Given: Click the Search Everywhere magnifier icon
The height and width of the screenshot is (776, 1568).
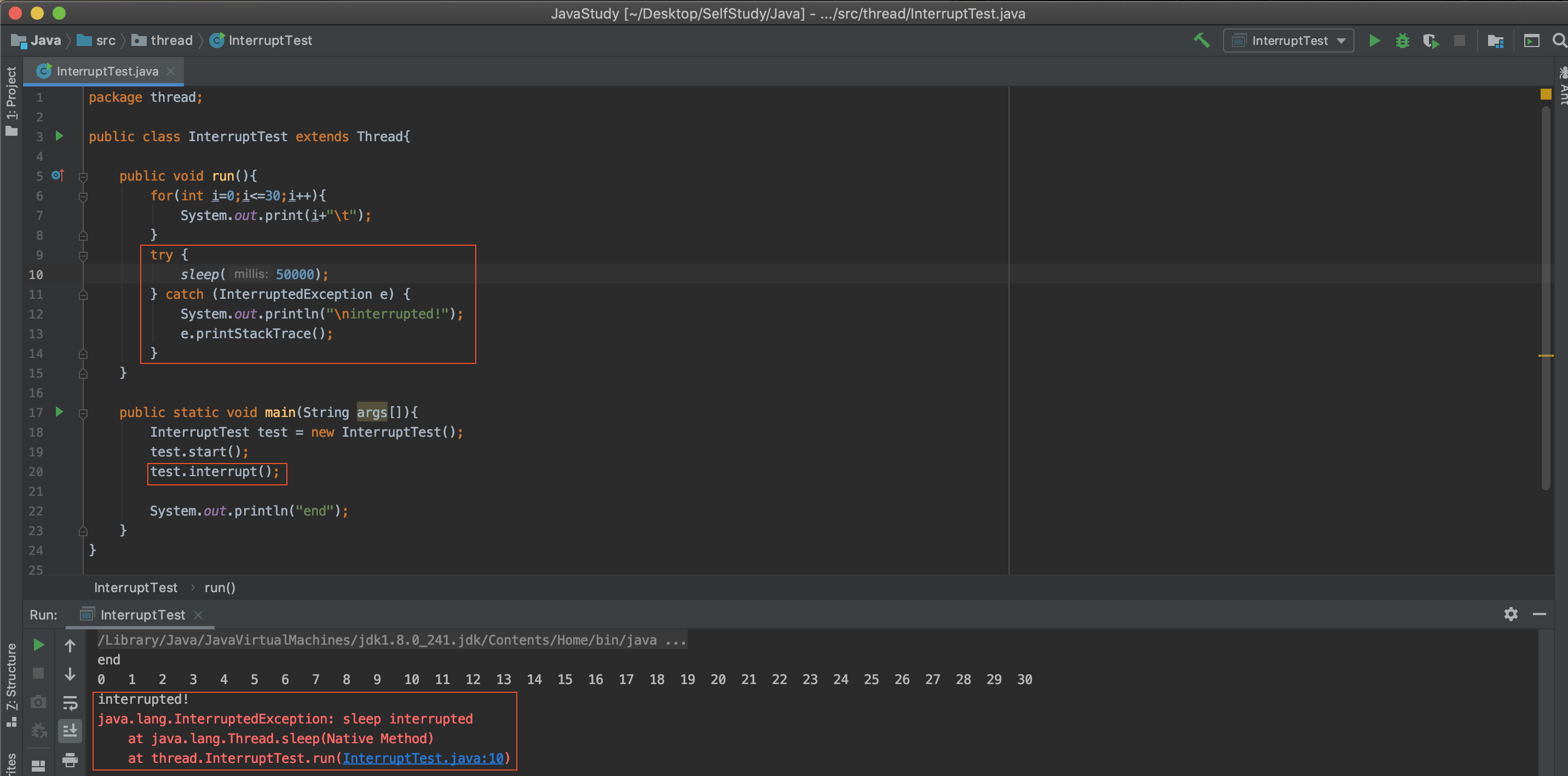Looking at the screenshot, I should 1559,41.
